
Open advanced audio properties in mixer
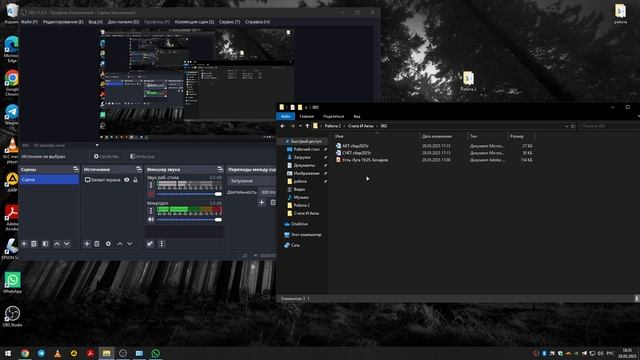150,244
